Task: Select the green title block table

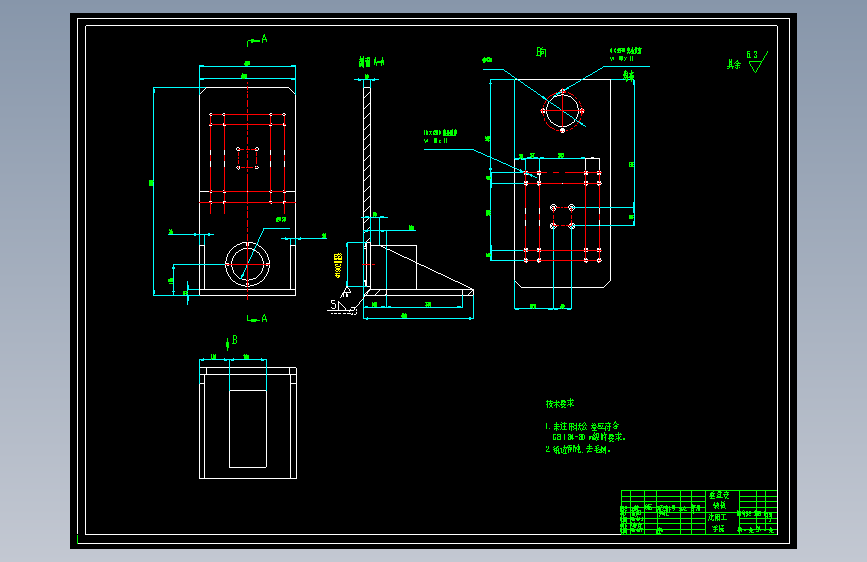Action: [x=699, y=512]
